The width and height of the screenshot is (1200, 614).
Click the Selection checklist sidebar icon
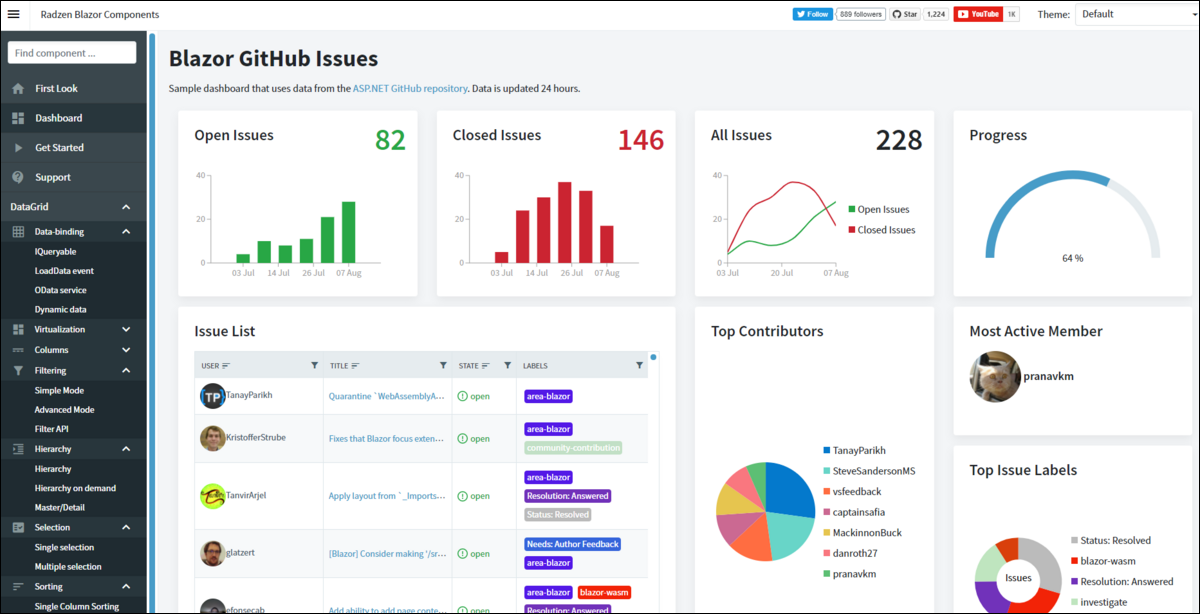(17, 527)
